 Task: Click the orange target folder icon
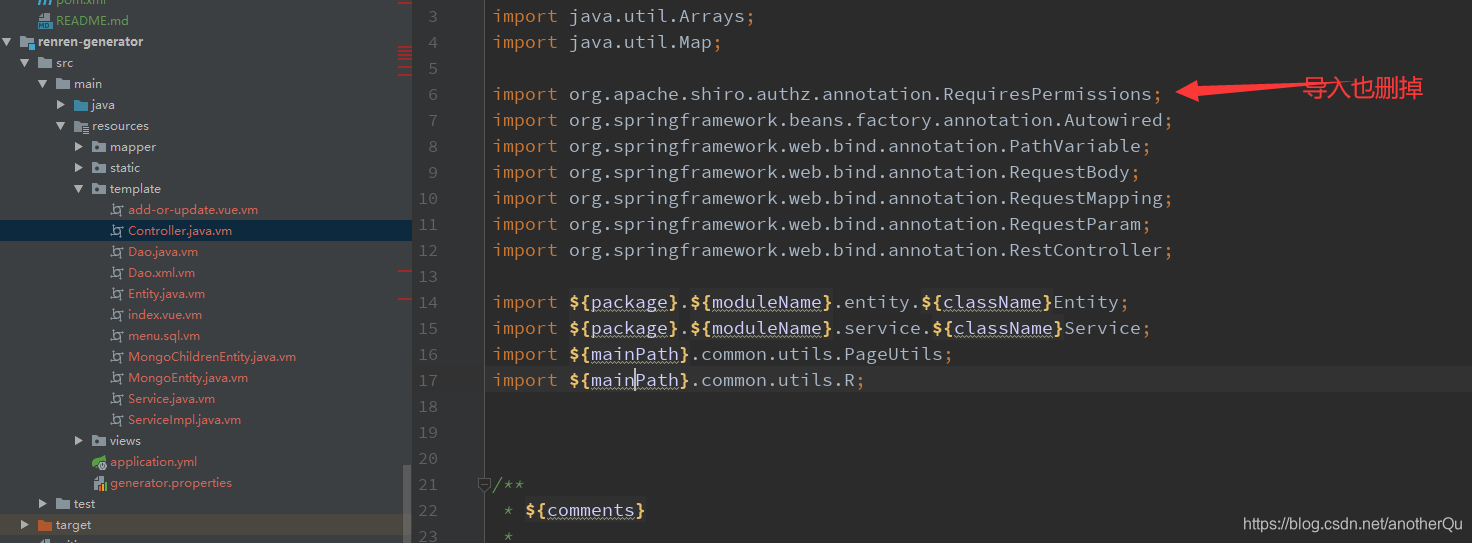(45, 525)
